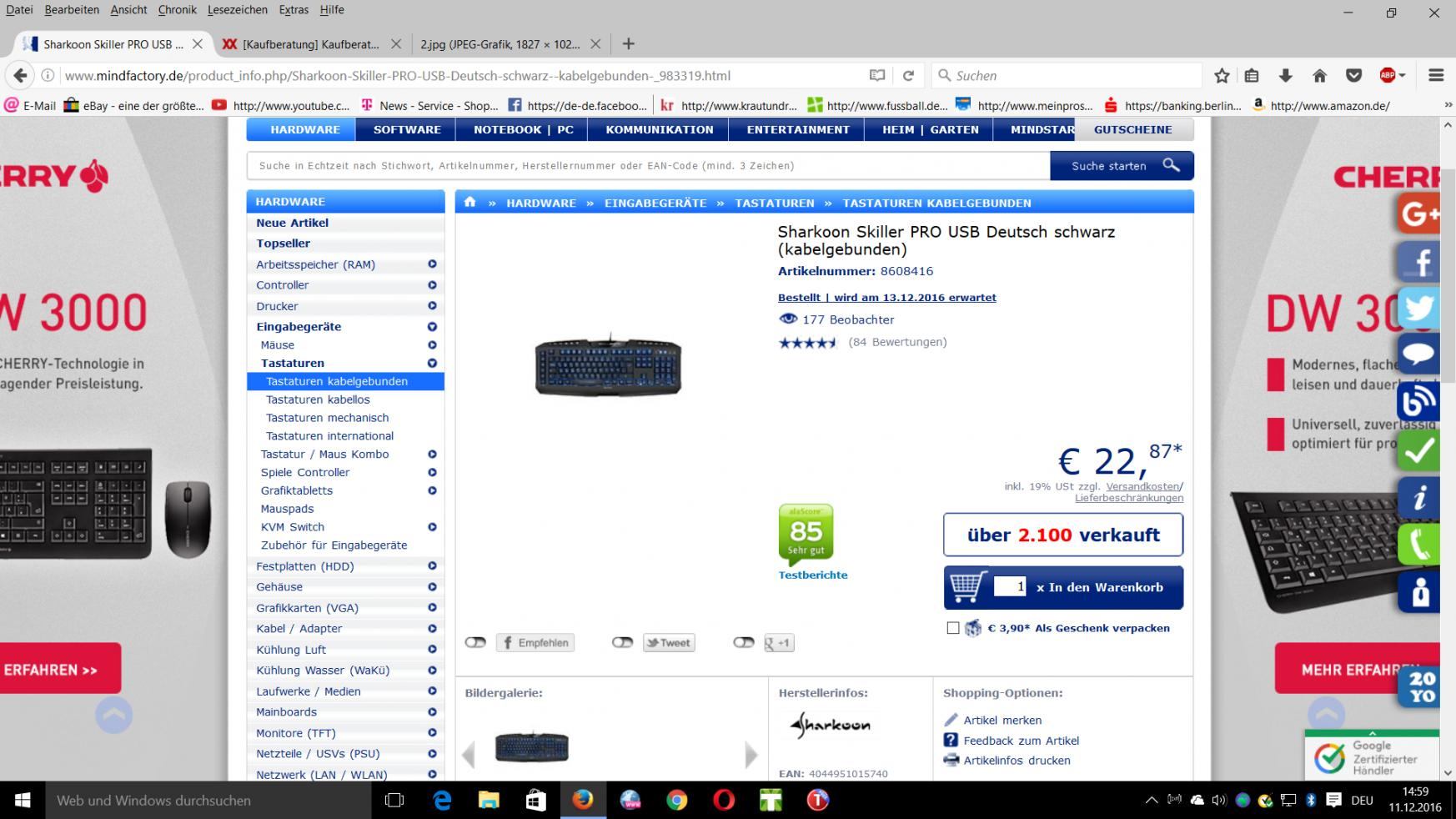Open the Pocket icon in toolbar

point(1353,75)
